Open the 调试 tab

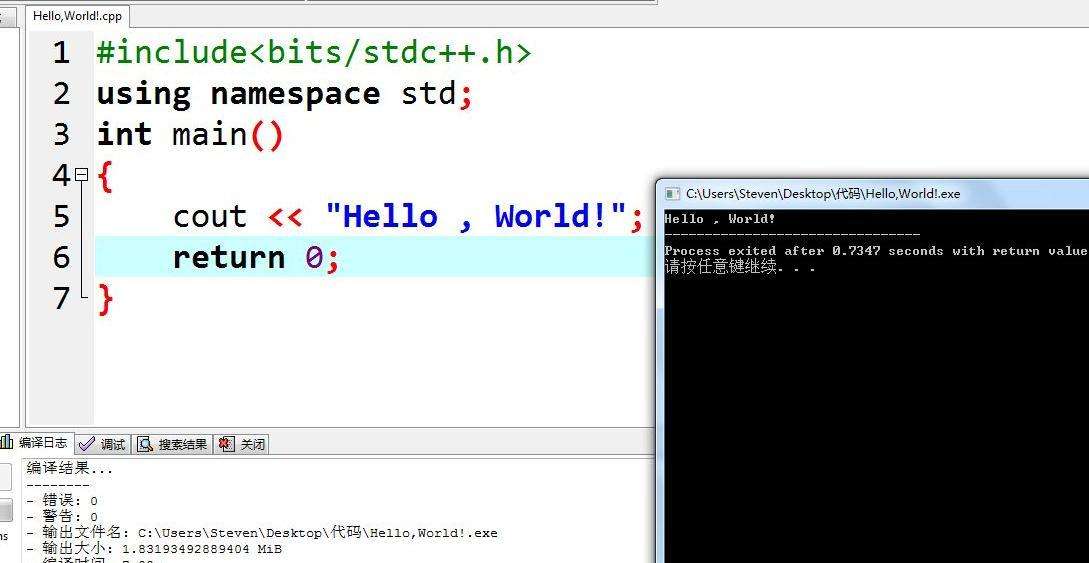102,444
